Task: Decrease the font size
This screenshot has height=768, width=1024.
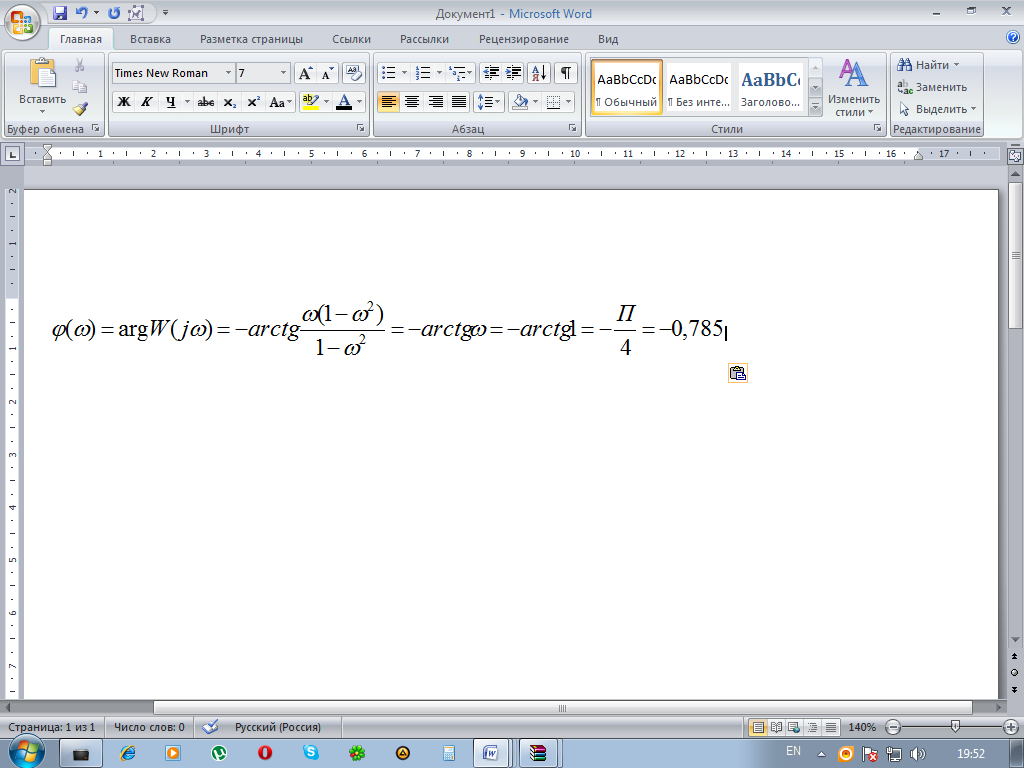Action: (x=328, y=73)
